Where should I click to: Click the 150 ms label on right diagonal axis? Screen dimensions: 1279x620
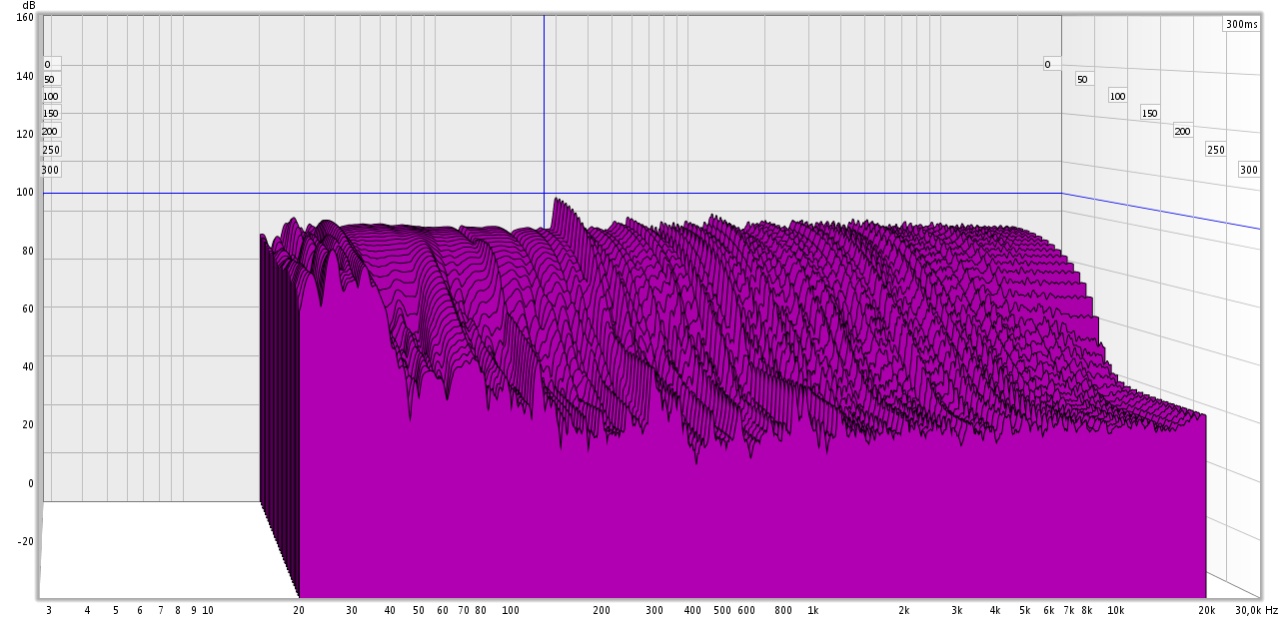point(1150,113)
